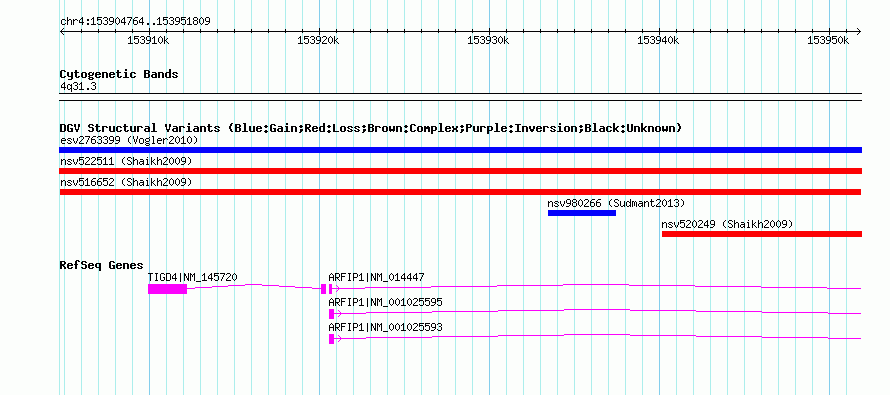The height and width of the screenshot is (395, 890).
Task: Click the ruler's right arrow end
Action: (x=859, y=31)
